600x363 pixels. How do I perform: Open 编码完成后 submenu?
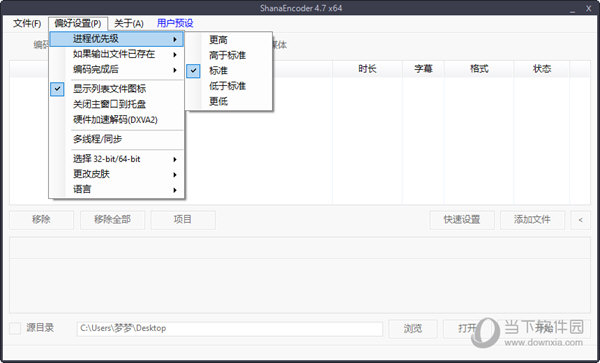(117, 70)
